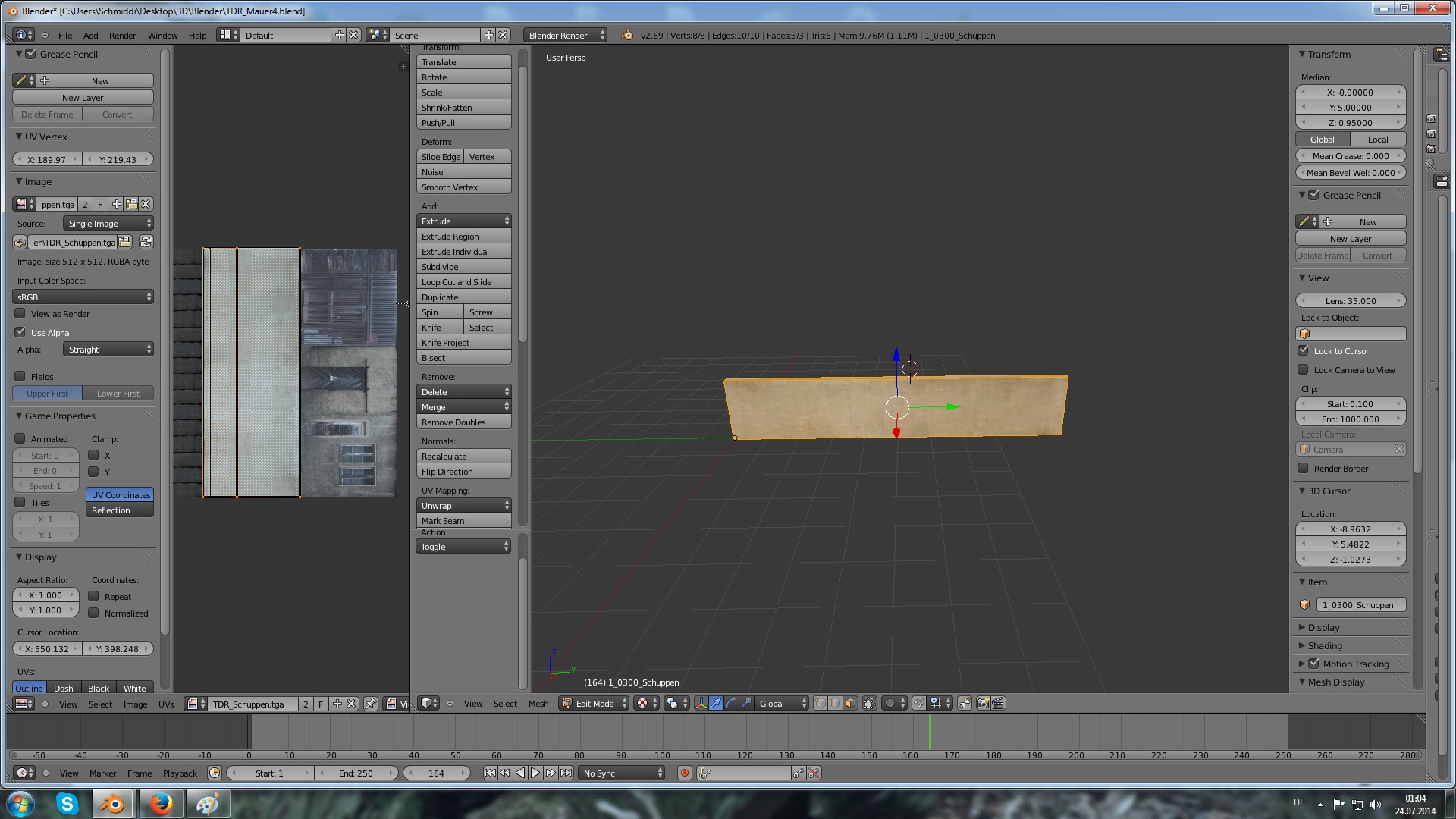Click the snap magnet icon
Image resolution: width=1456 pixels, height=819 pixels.
tap(918, 704)
